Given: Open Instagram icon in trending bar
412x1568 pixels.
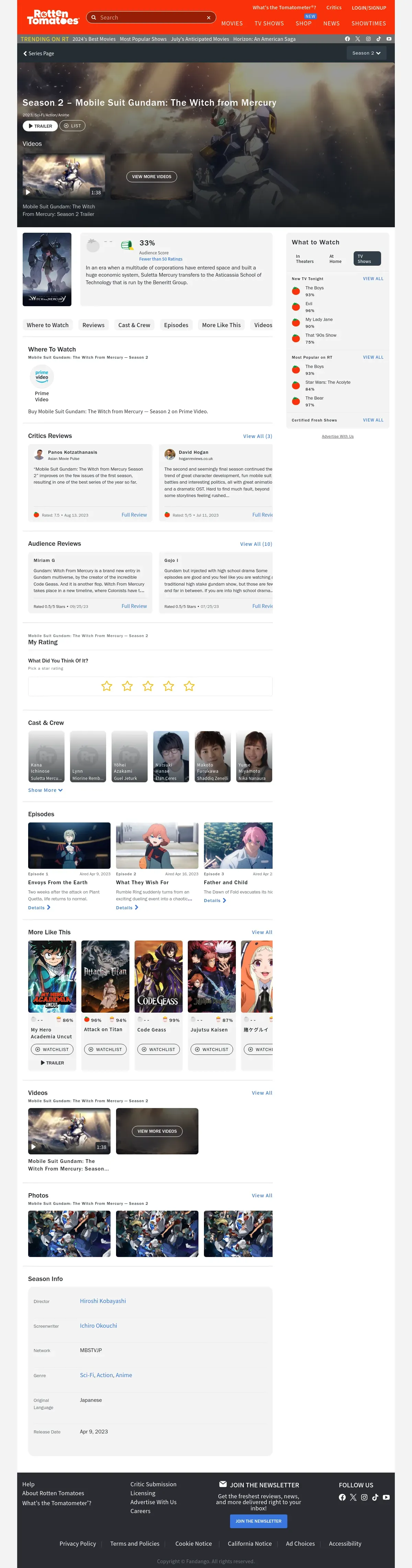Looking at the screenshot, I should (x=368, y=39).
